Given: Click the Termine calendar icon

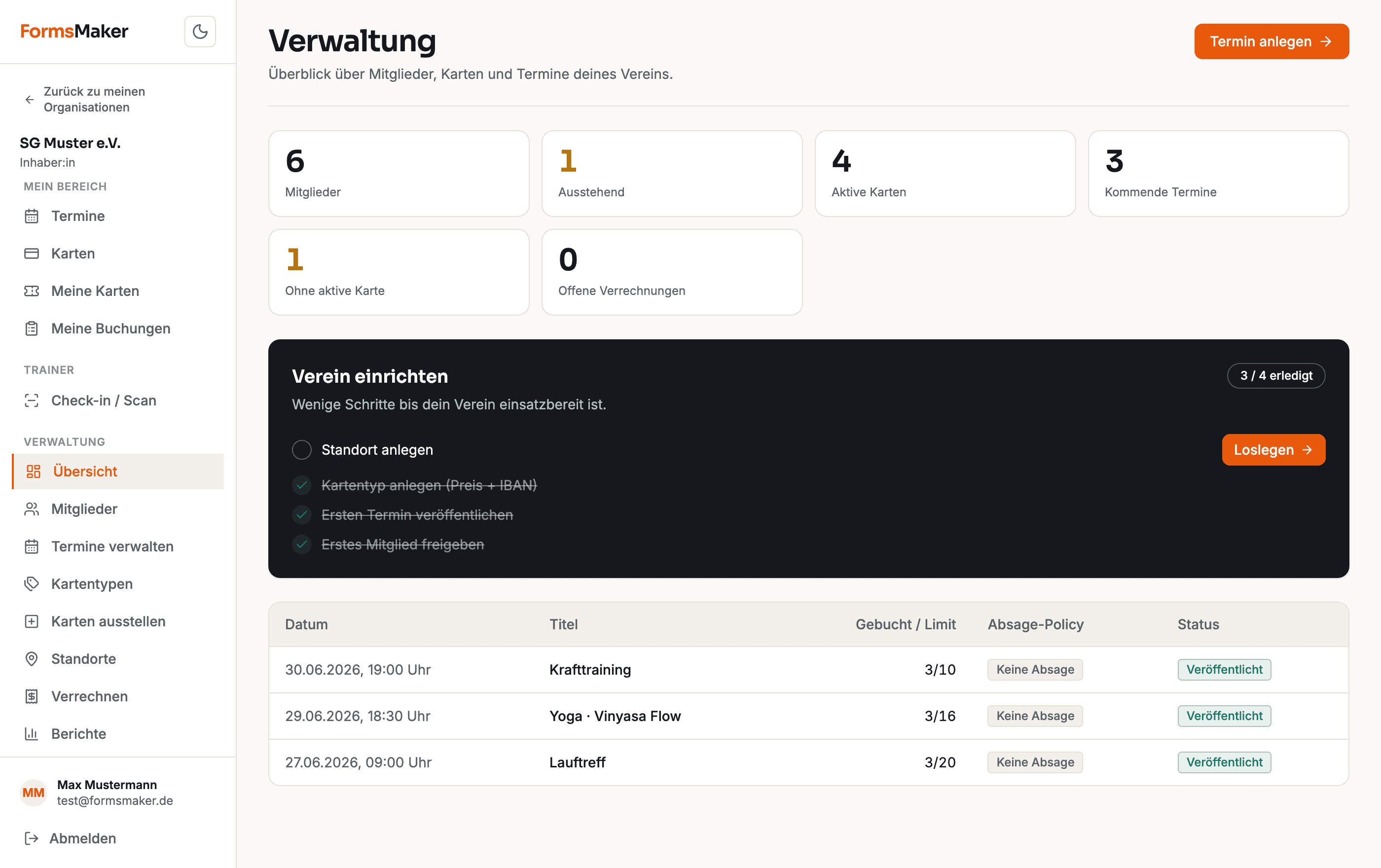Looking at the screenshot, I should 32,216.
